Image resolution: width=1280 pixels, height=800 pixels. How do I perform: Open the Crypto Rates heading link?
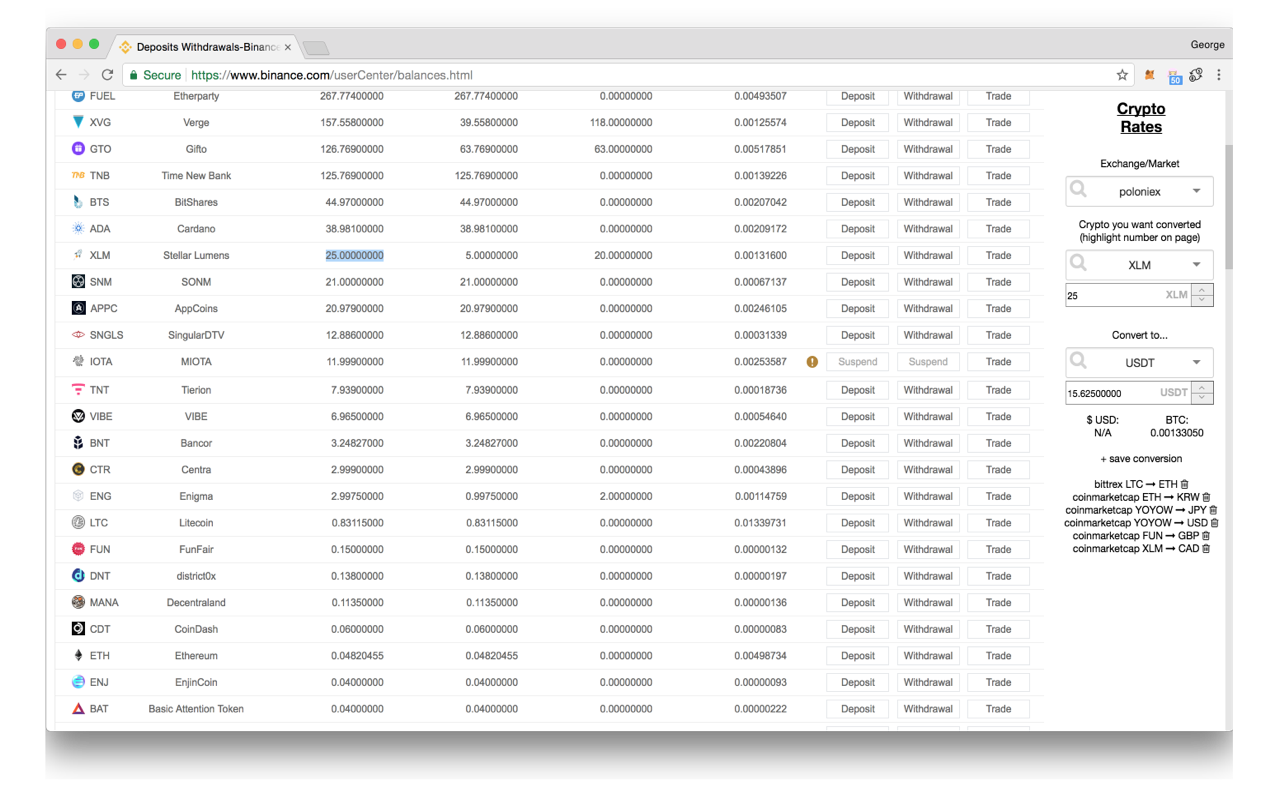coord(1141,118)
